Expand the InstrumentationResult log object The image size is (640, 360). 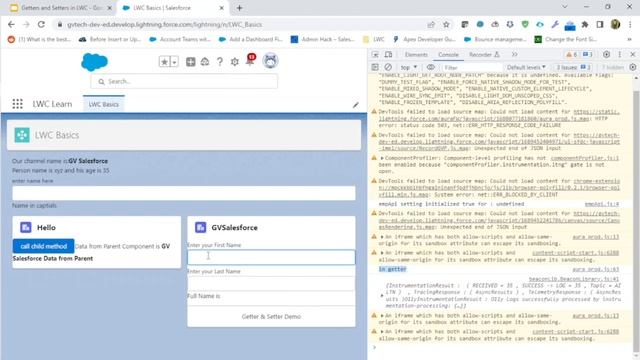click(x=382, y=296)
